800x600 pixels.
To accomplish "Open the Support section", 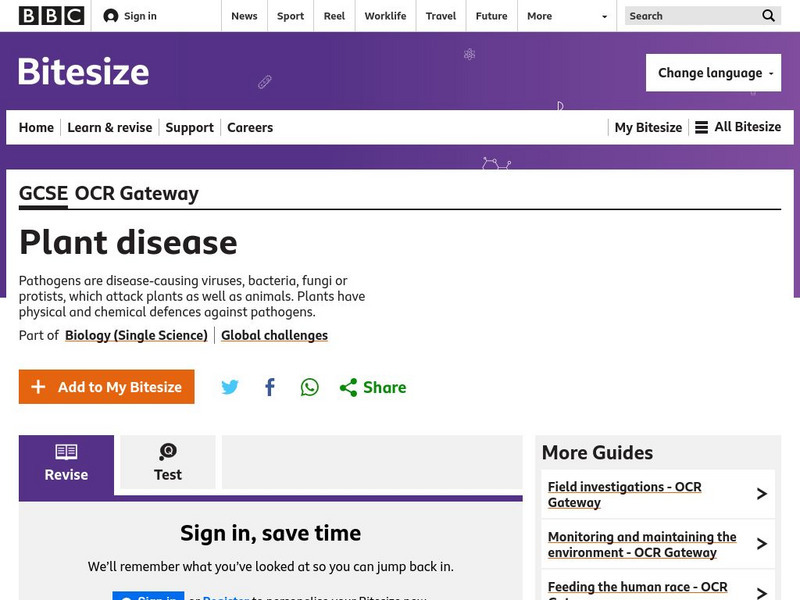I will coord(189,128).
